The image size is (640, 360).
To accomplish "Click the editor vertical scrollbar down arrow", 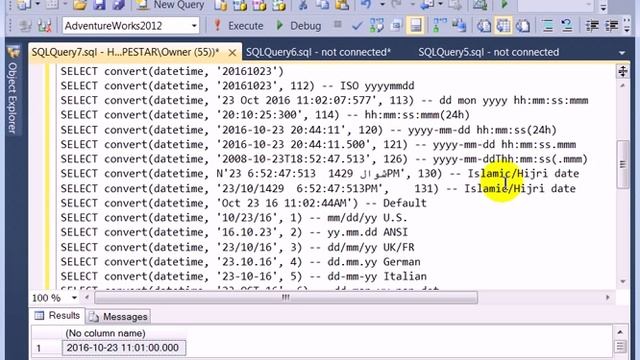I will [622, 281].
